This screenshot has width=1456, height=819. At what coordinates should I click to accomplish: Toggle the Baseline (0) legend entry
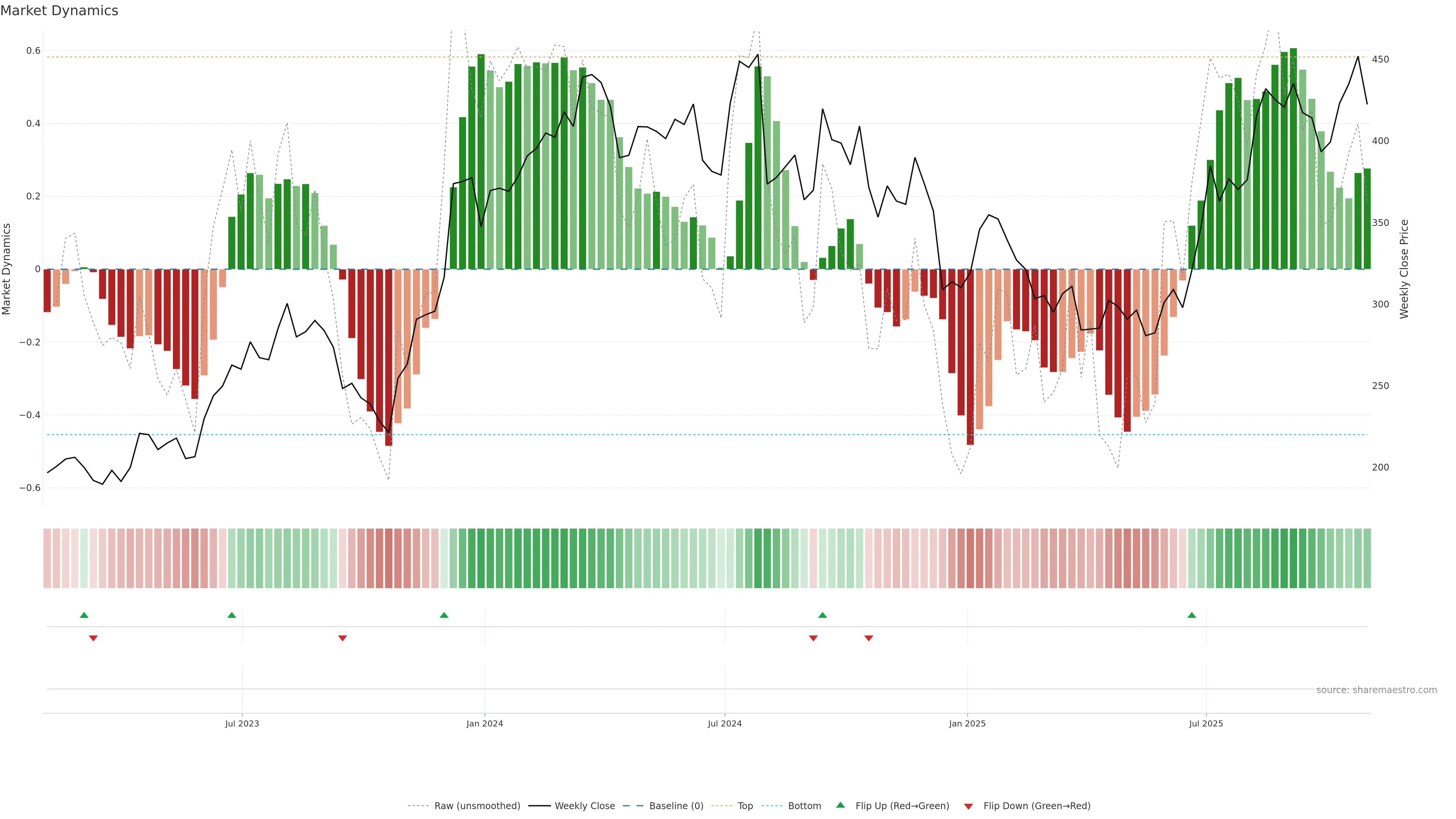(676, 806)
